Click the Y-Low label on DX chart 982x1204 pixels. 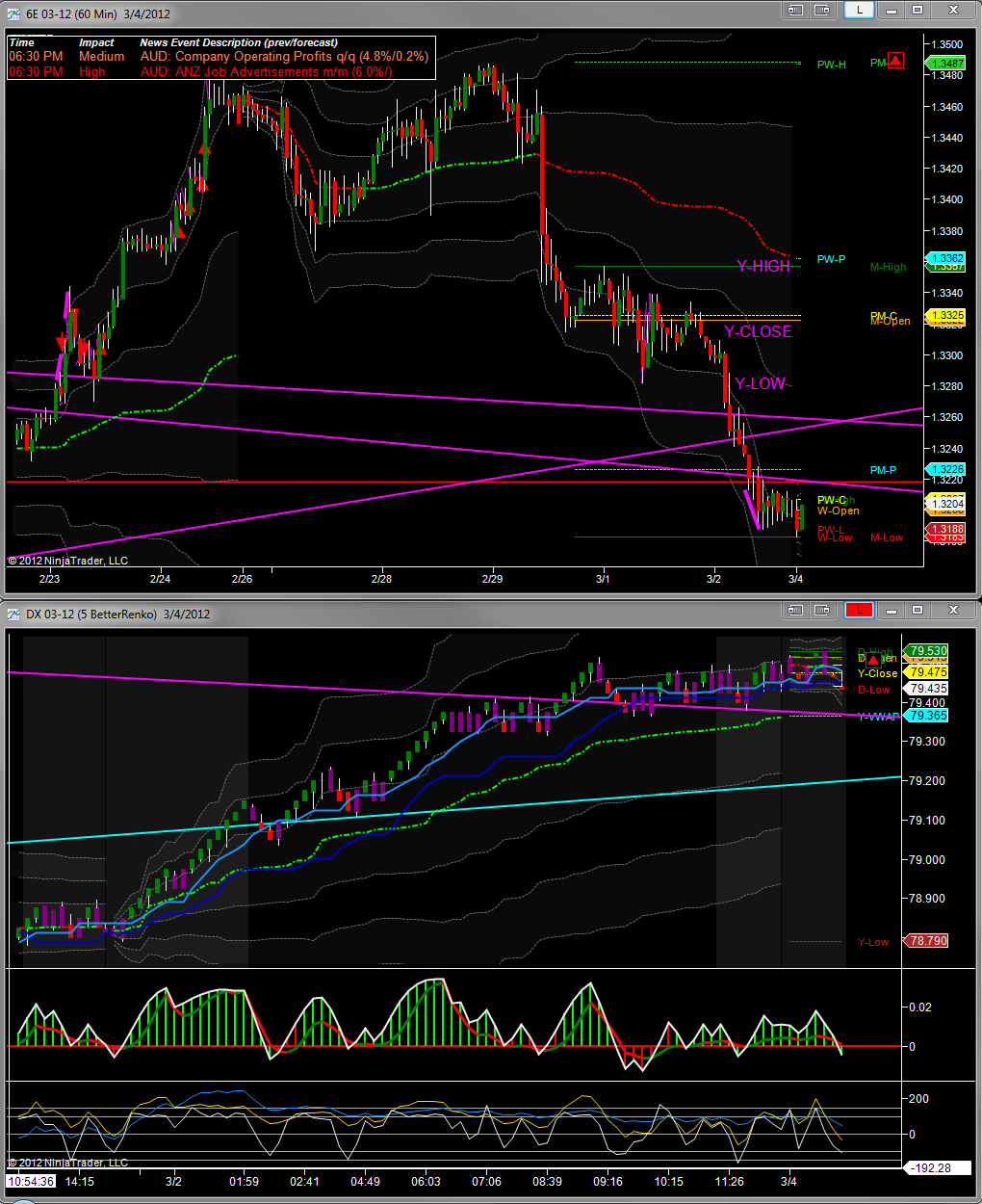tap(873, 943)
